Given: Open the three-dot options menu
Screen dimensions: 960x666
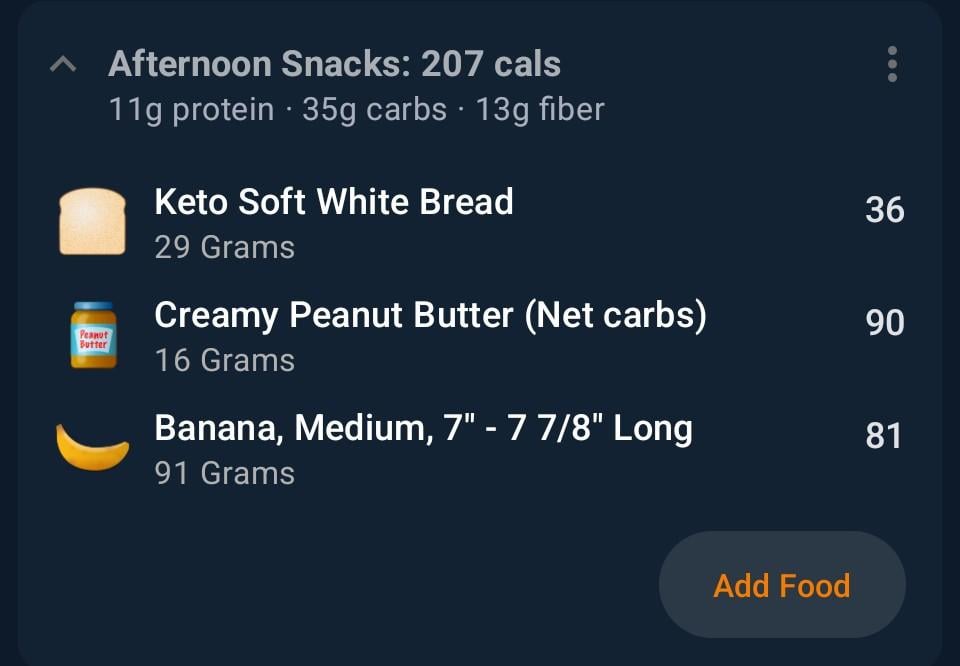Looking at the screenshot, I should [x=891, y=65].
